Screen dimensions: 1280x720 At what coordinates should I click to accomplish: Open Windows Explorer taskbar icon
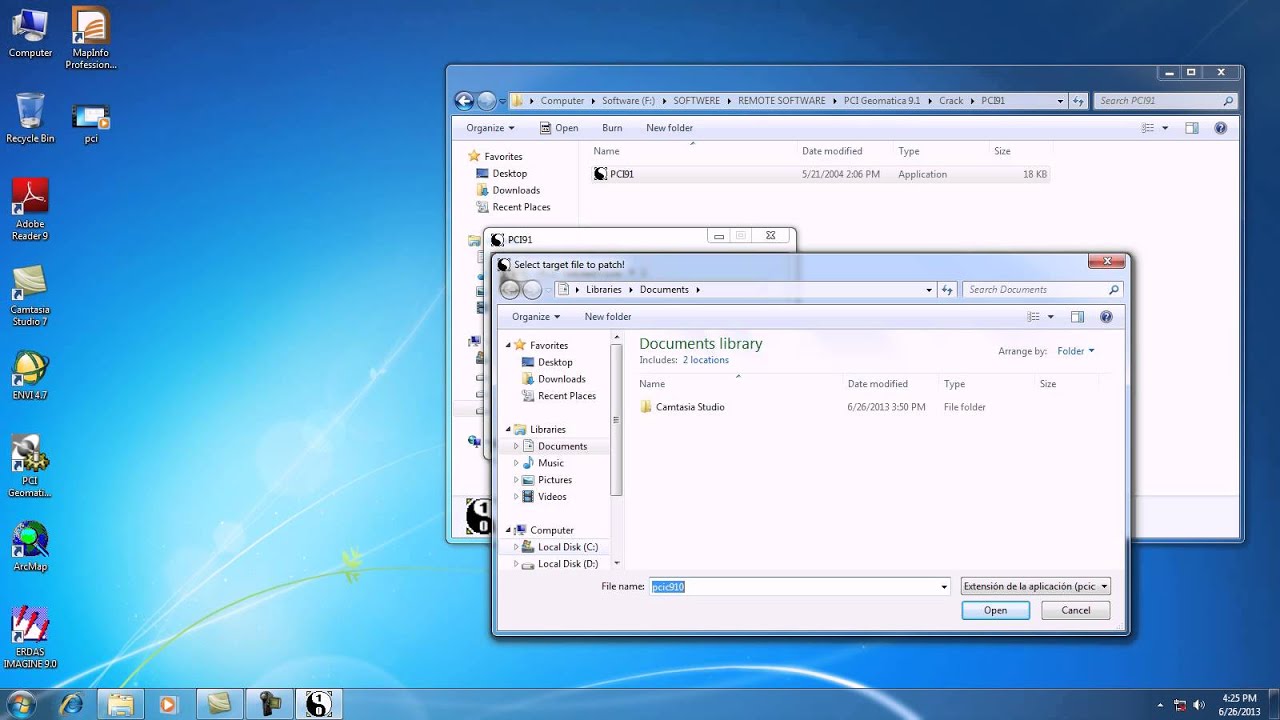coord(120,703)
